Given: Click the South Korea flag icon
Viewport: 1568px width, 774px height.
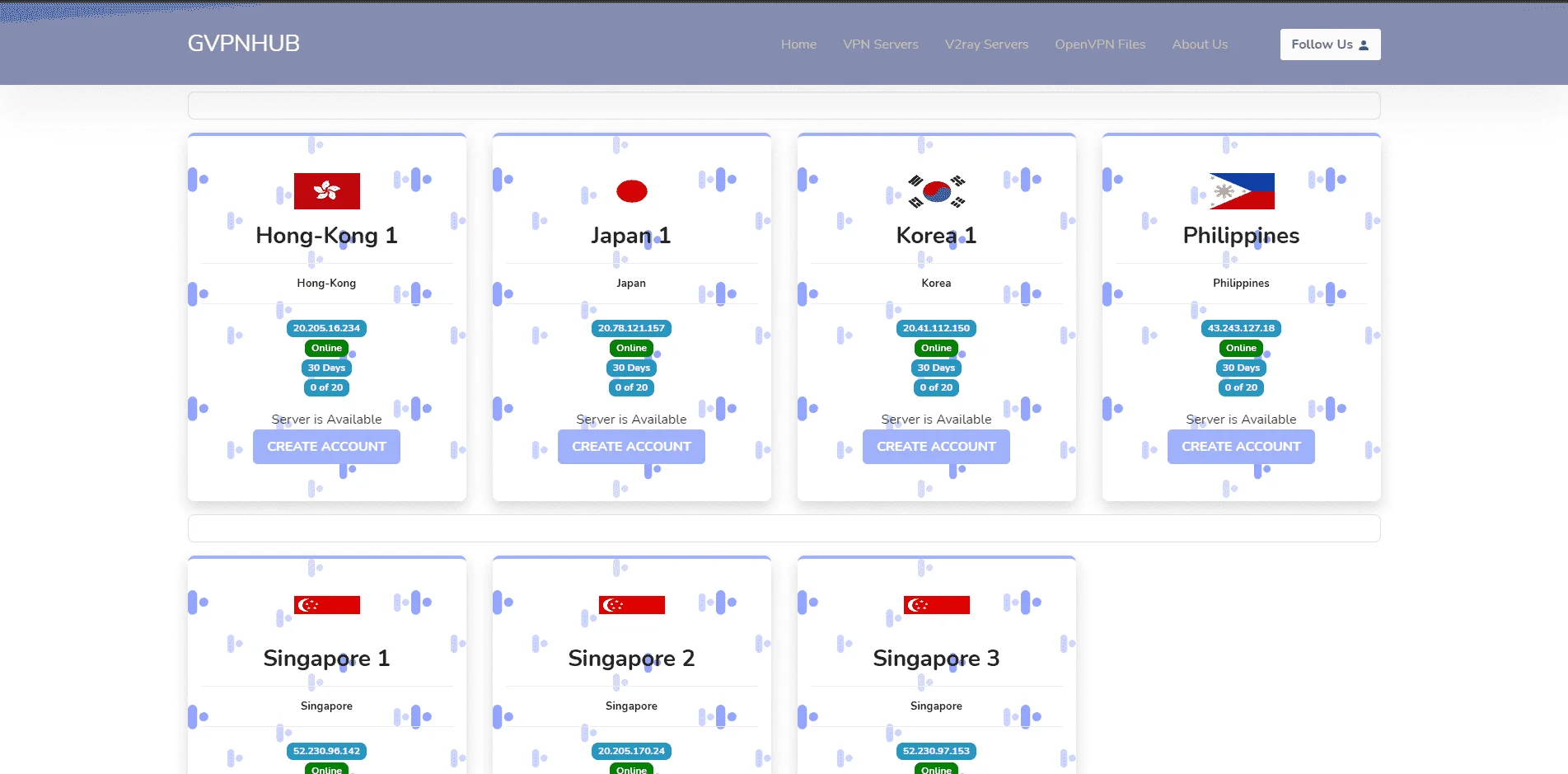Looking at the screenshot, I should pyautogui.click(x=936, y=191).
